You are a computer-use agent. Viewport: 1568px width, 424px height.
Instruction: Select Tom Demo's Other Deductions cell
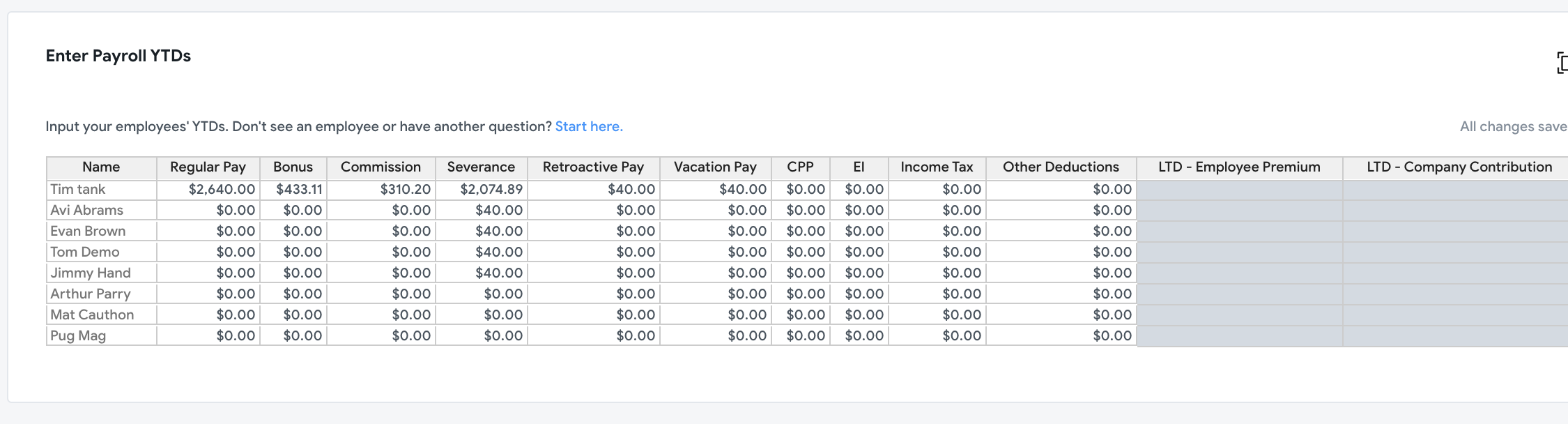pyautogui.click(x=1061, y=252)
